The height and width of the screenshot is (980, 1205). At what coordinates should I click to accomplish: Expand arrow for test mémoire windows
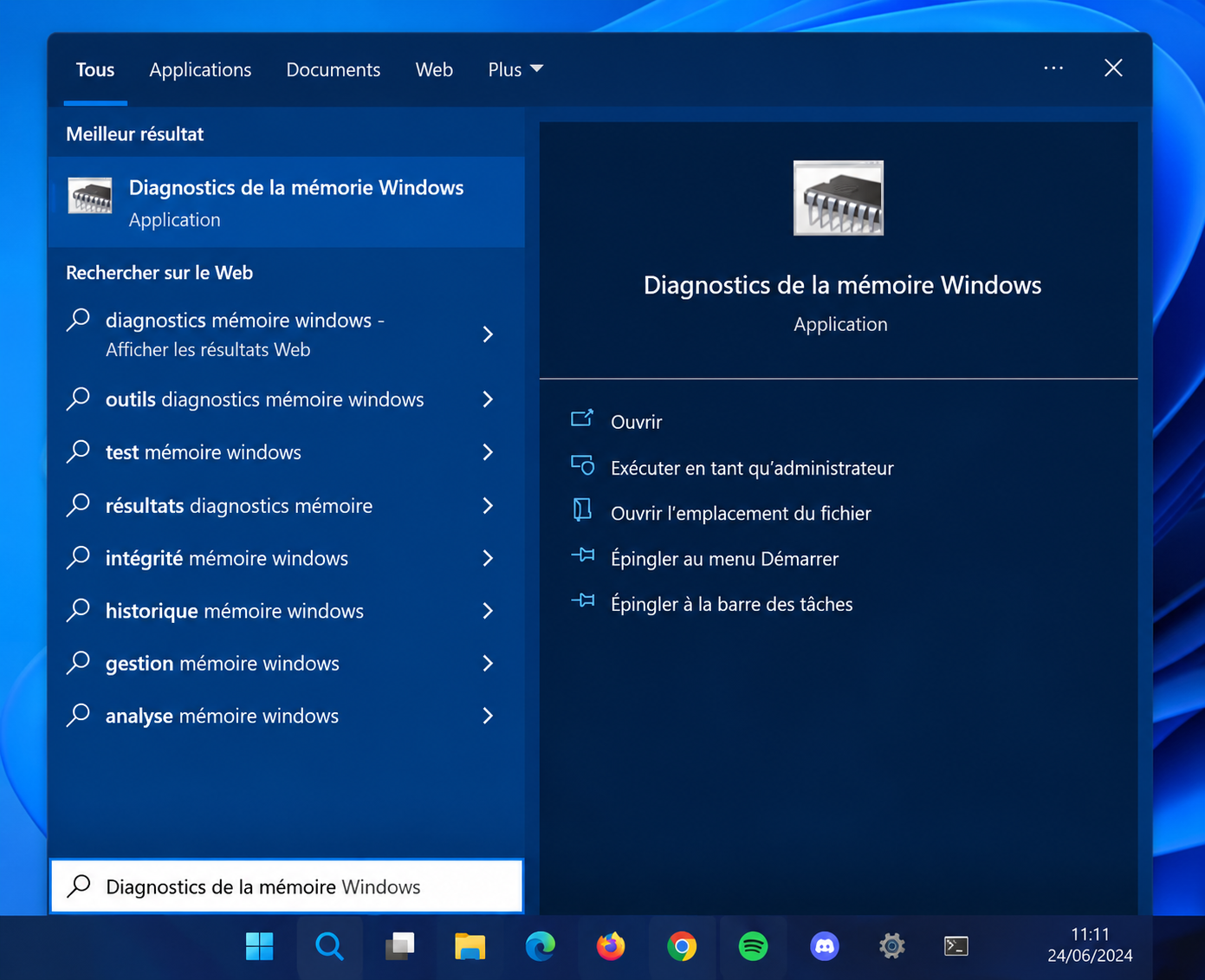click(488, 452)
